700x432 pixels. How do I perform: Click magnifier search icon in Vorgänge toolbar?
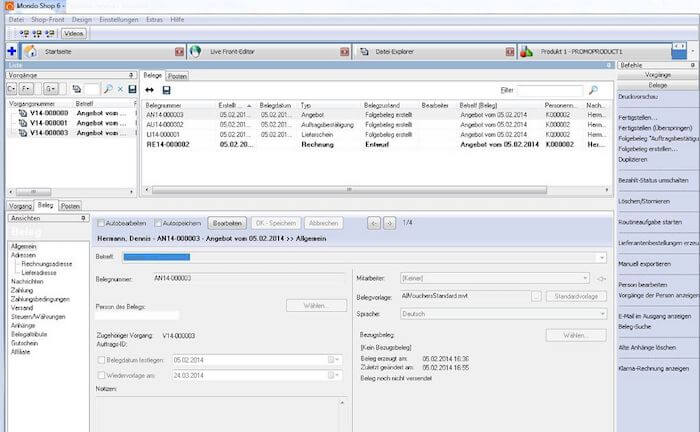pyautogui.click(x=108, y=89)
